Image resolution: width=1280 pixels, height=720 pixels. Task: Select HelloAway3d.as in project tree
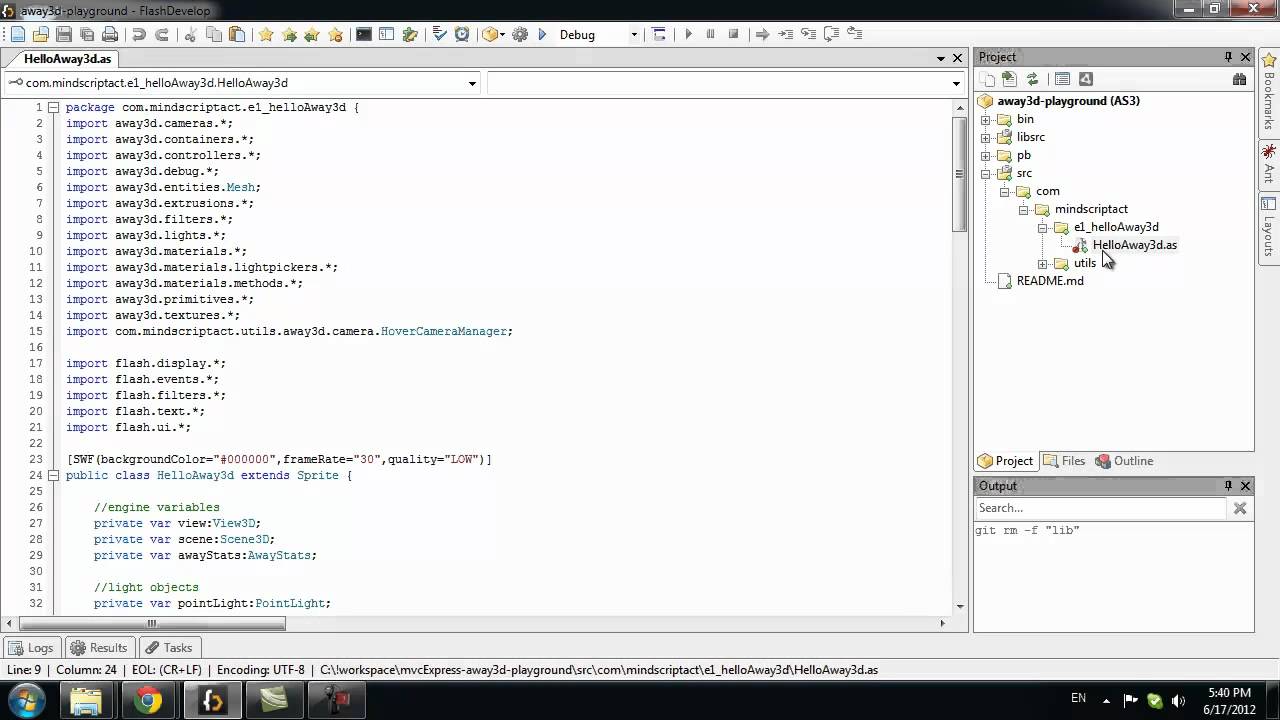pyautogui.click(x=1134, y=245)
